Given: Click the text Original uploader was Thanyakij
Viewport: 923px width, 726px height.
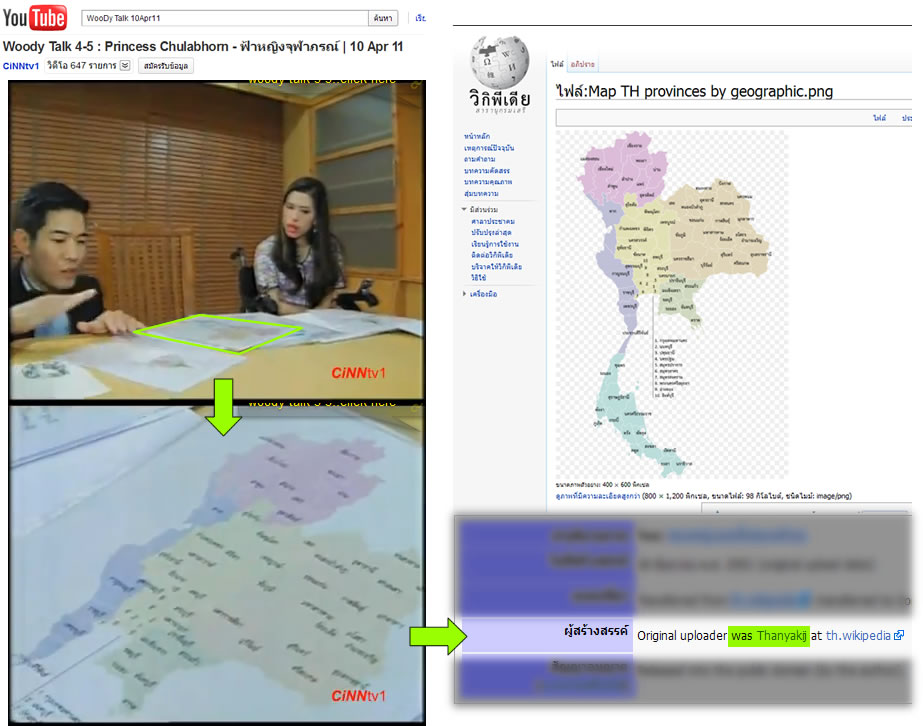Looking at the screenshot, I should pyautogui.click(x=722, y=635).
